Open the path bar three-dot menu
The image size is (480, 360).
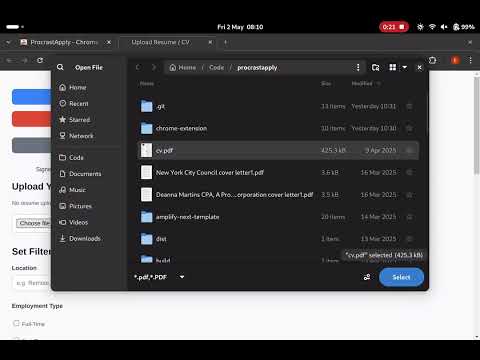point(358,68)
